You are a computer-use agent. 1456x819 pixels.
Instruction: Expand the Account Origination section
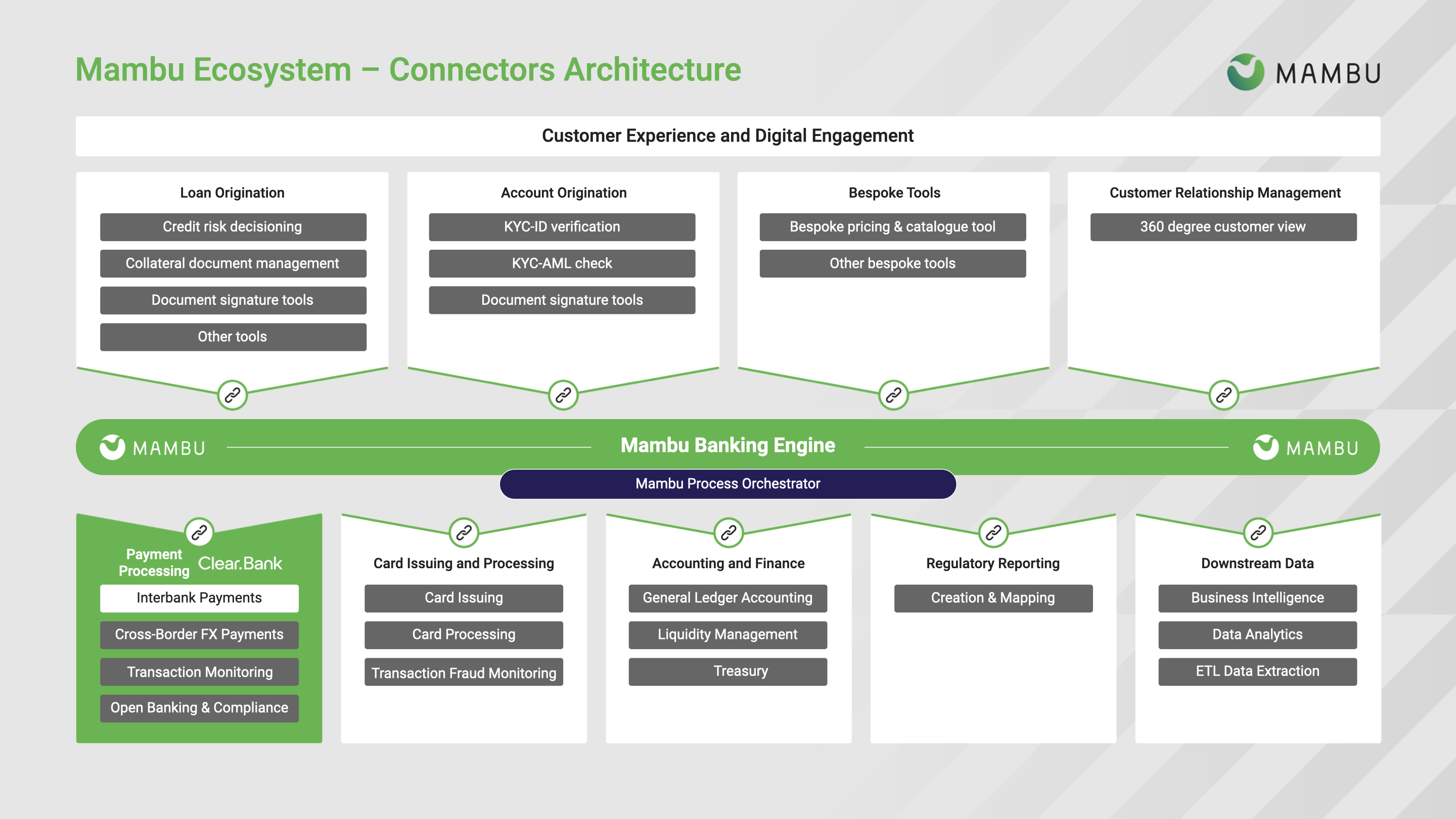[562, 192]
